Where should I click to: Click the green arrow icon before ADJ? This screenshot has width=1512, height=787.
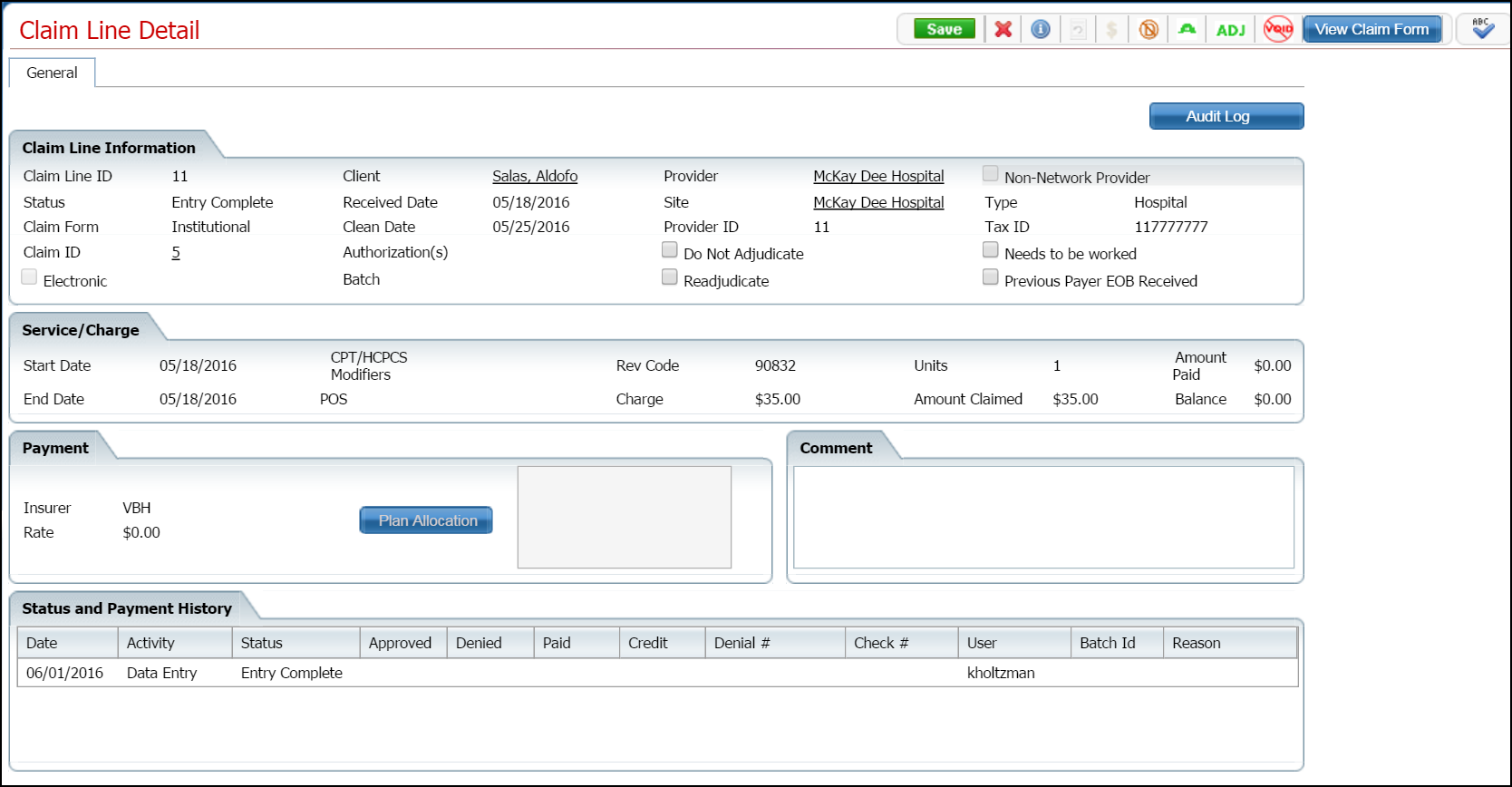(1187, 29)
